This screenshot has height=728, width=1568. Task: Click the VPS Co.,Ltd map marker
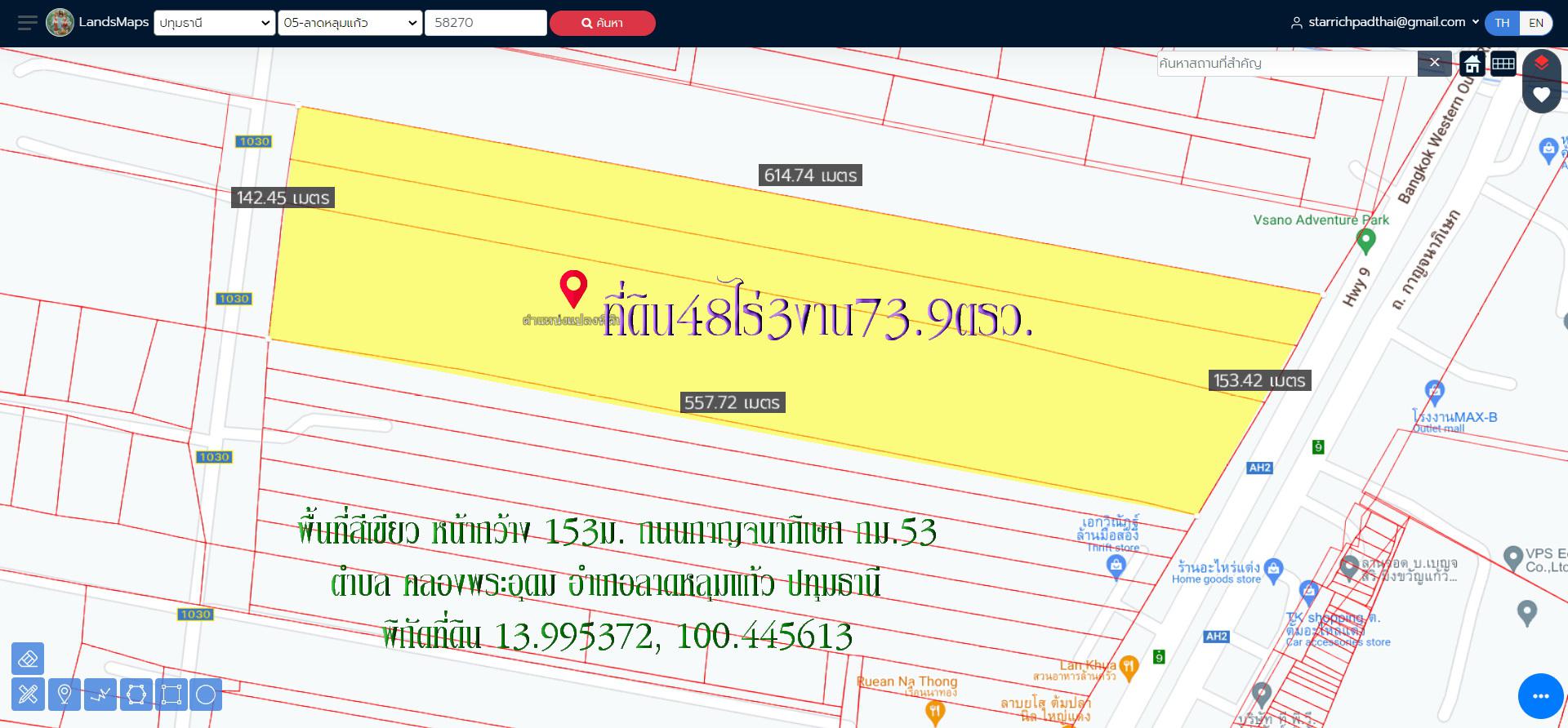click(1512, 557)
